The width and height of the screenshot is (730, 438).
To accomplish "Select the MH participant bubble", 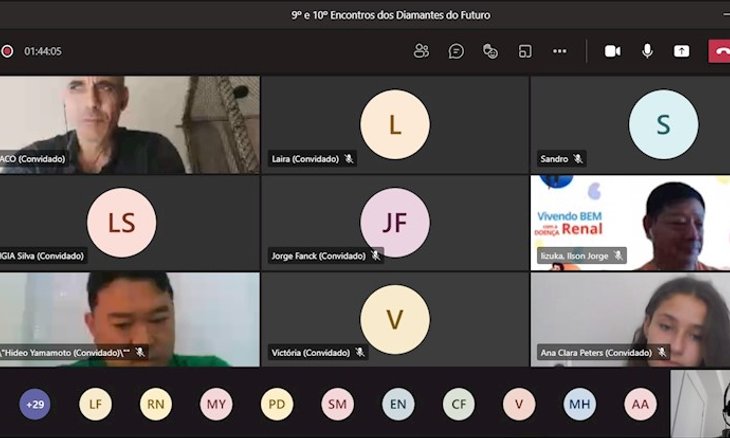I will [580, 404].
